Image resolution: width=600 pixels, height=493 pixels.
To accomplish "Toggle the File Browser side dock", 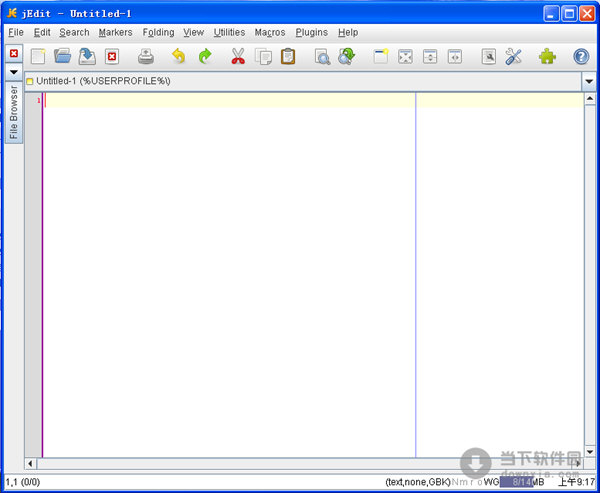I will [14, 112].
